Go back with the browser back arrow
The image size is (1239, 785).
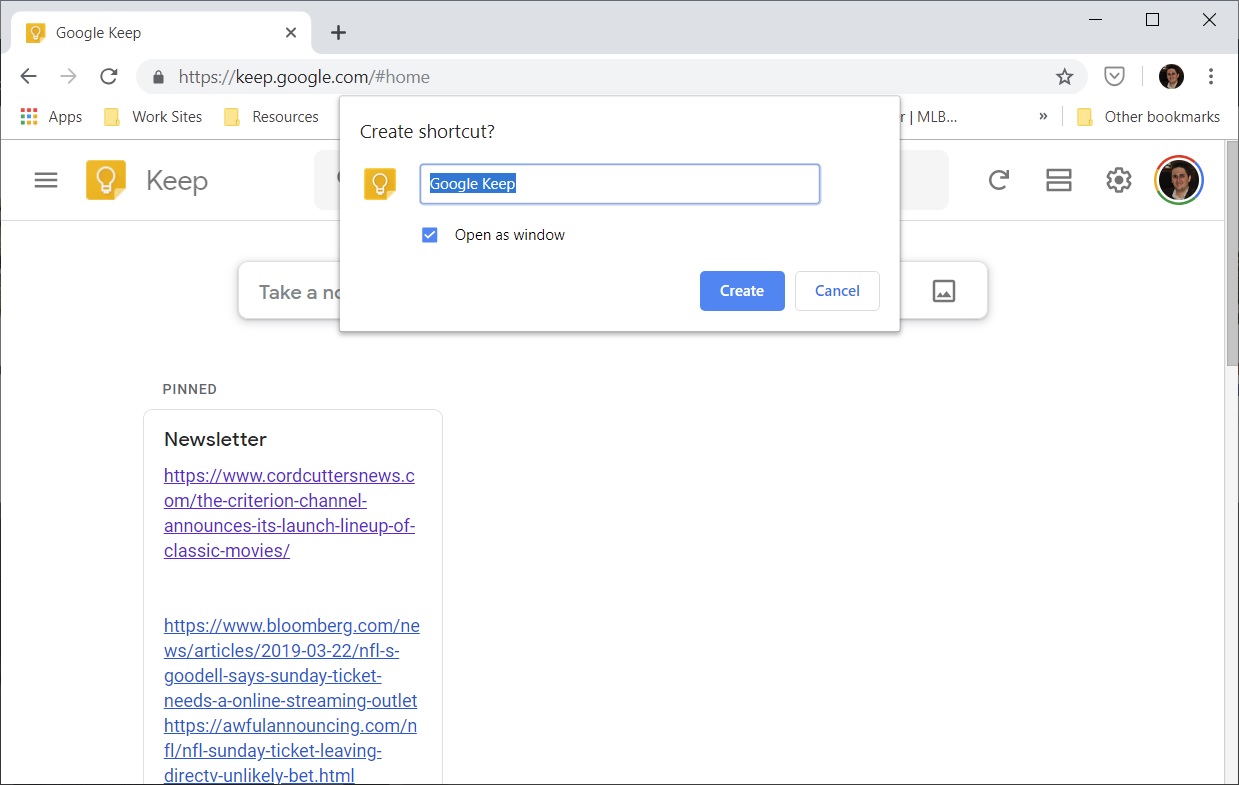pyautogui.click(x=28, y=77)
